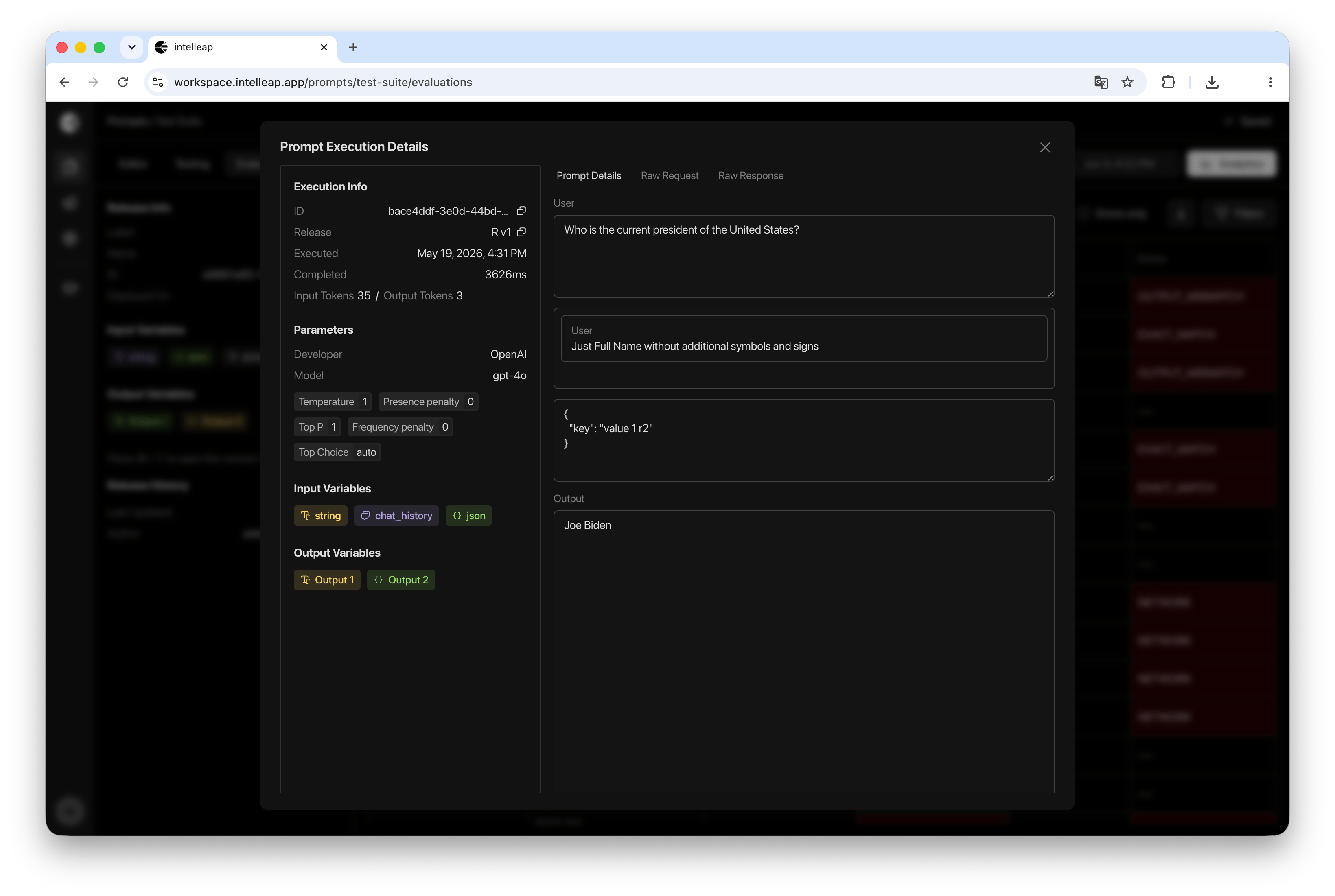View site information icon in address bar

[158, 82]
